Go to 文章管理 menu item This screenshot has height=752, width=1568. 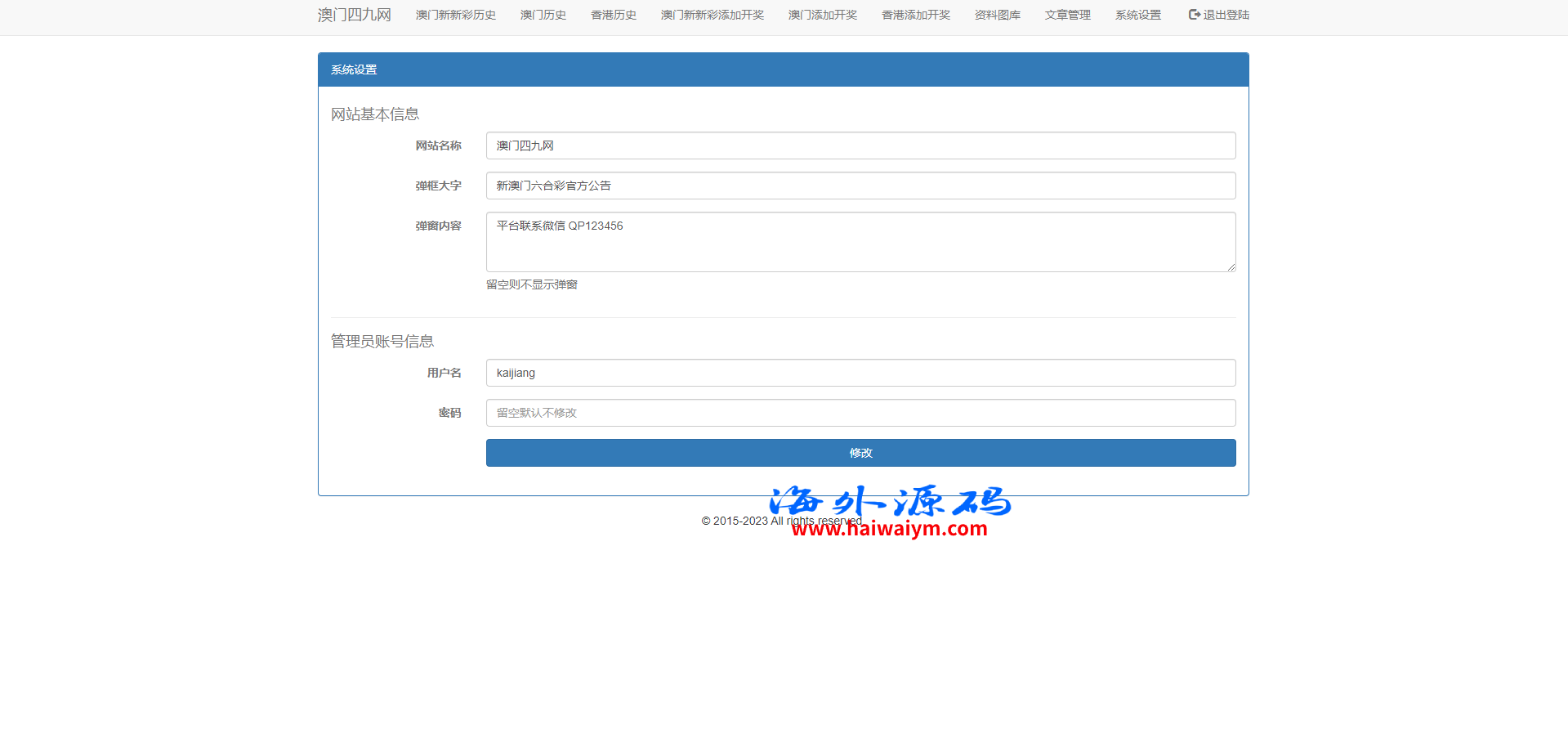pos(1067,15)
